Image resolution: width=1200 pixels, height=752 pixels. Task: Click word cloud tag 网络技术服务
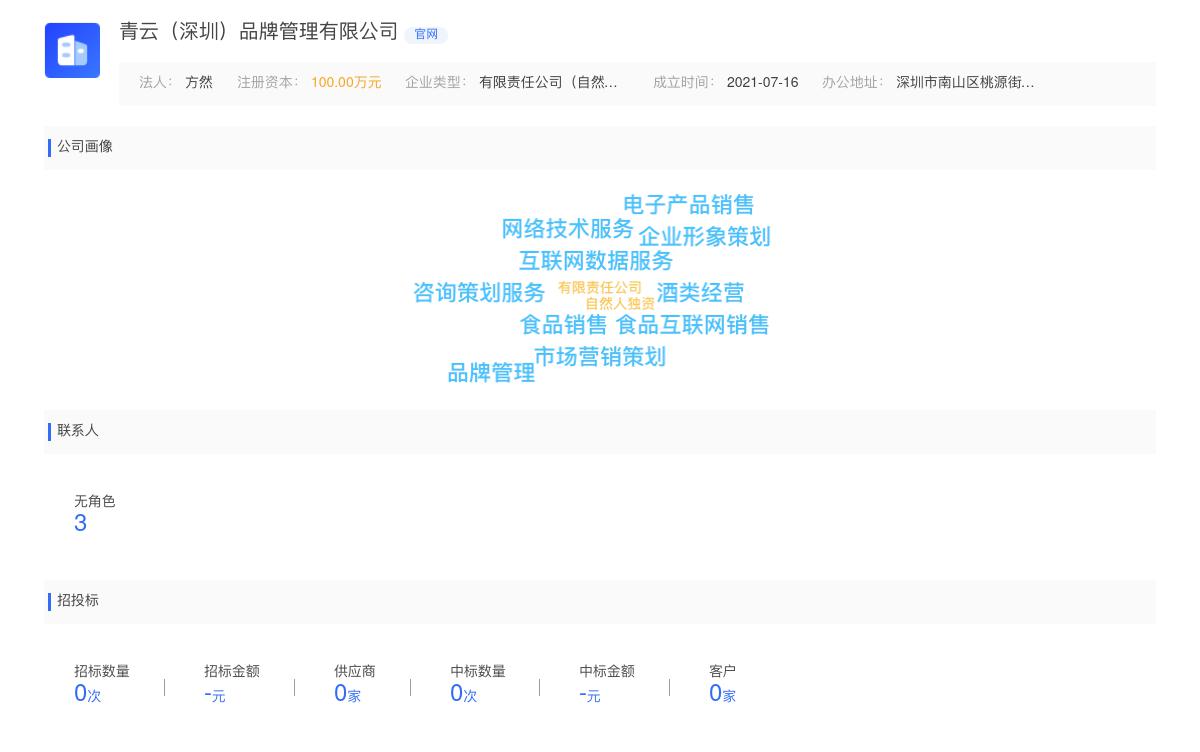[567, 229]
